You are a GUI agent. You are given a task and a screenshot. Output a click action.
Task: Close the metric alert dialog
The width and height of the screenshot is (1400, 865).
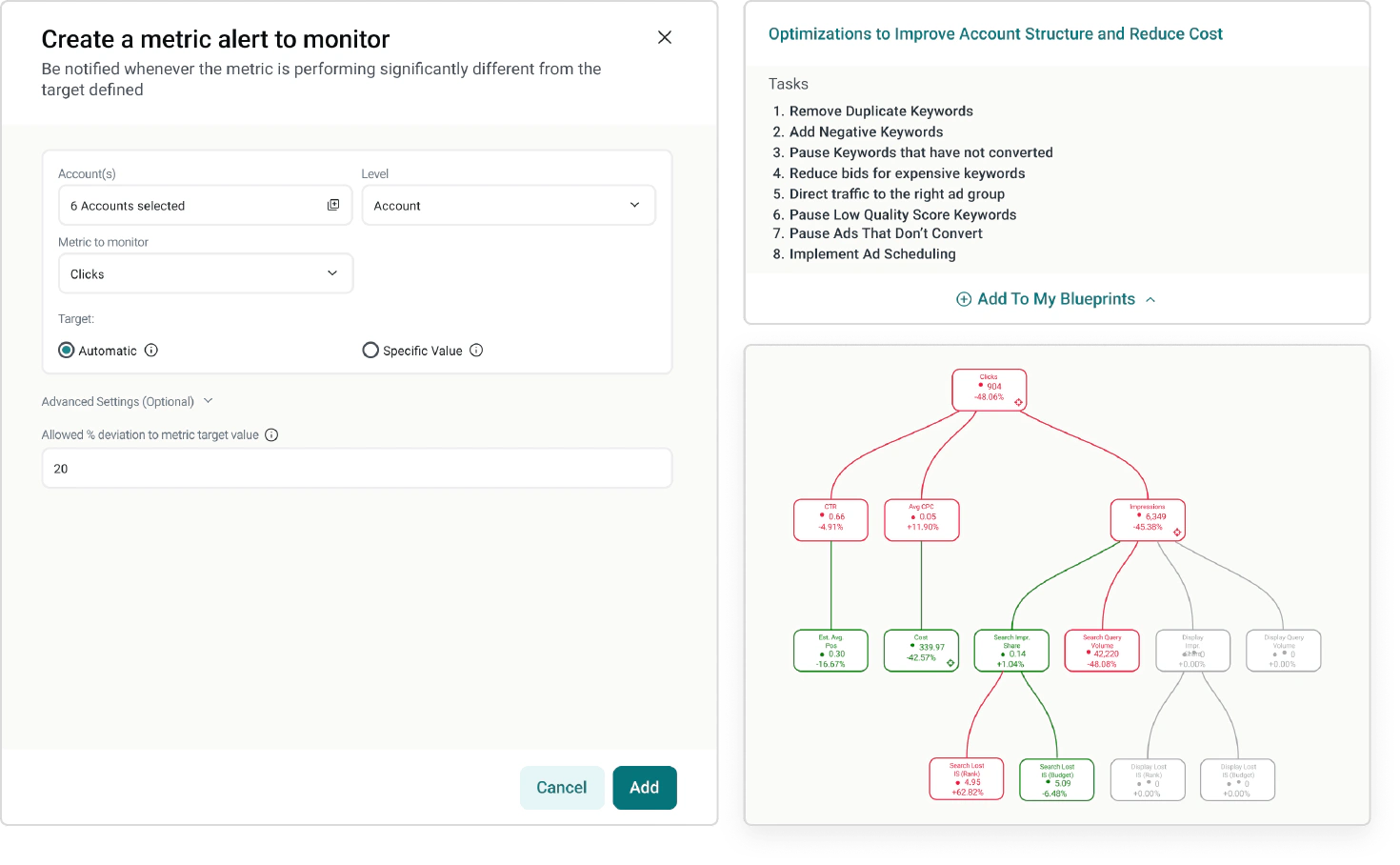click(x=665, y=37)
